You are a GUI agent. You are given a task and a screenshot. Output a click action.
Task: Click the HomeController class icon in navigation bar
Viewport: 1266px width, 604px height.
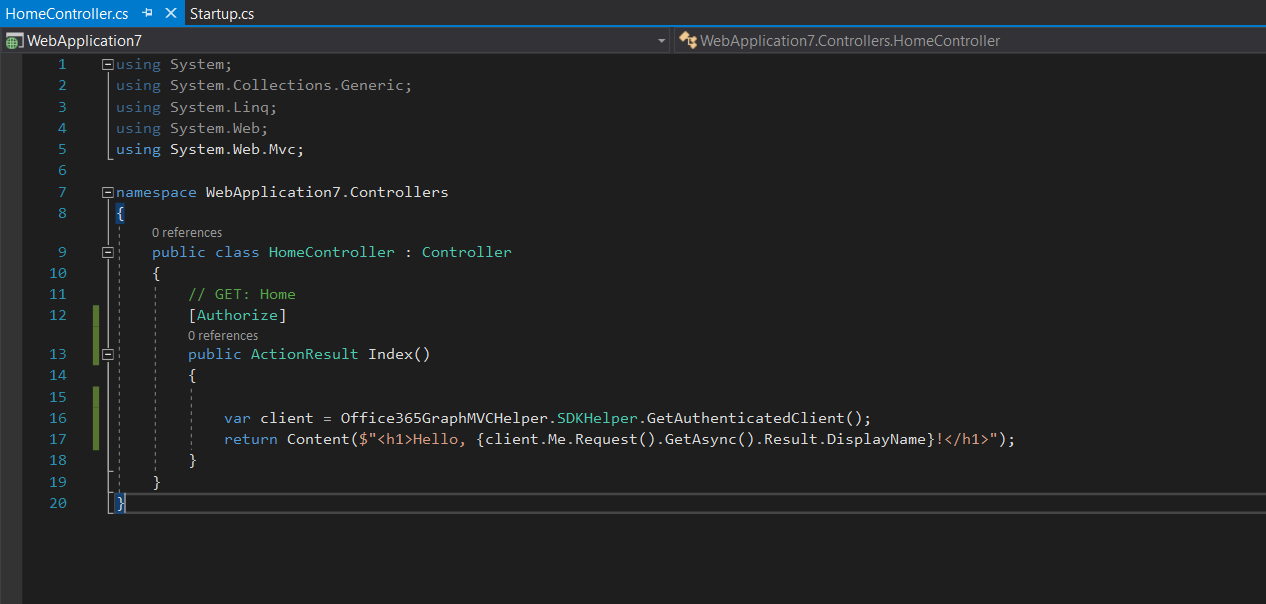(x=687, y=41)
